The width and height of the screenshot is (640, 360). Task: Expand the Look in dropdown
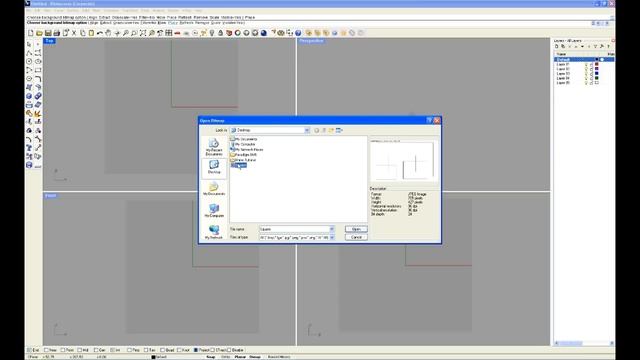(x=307, y=130)
